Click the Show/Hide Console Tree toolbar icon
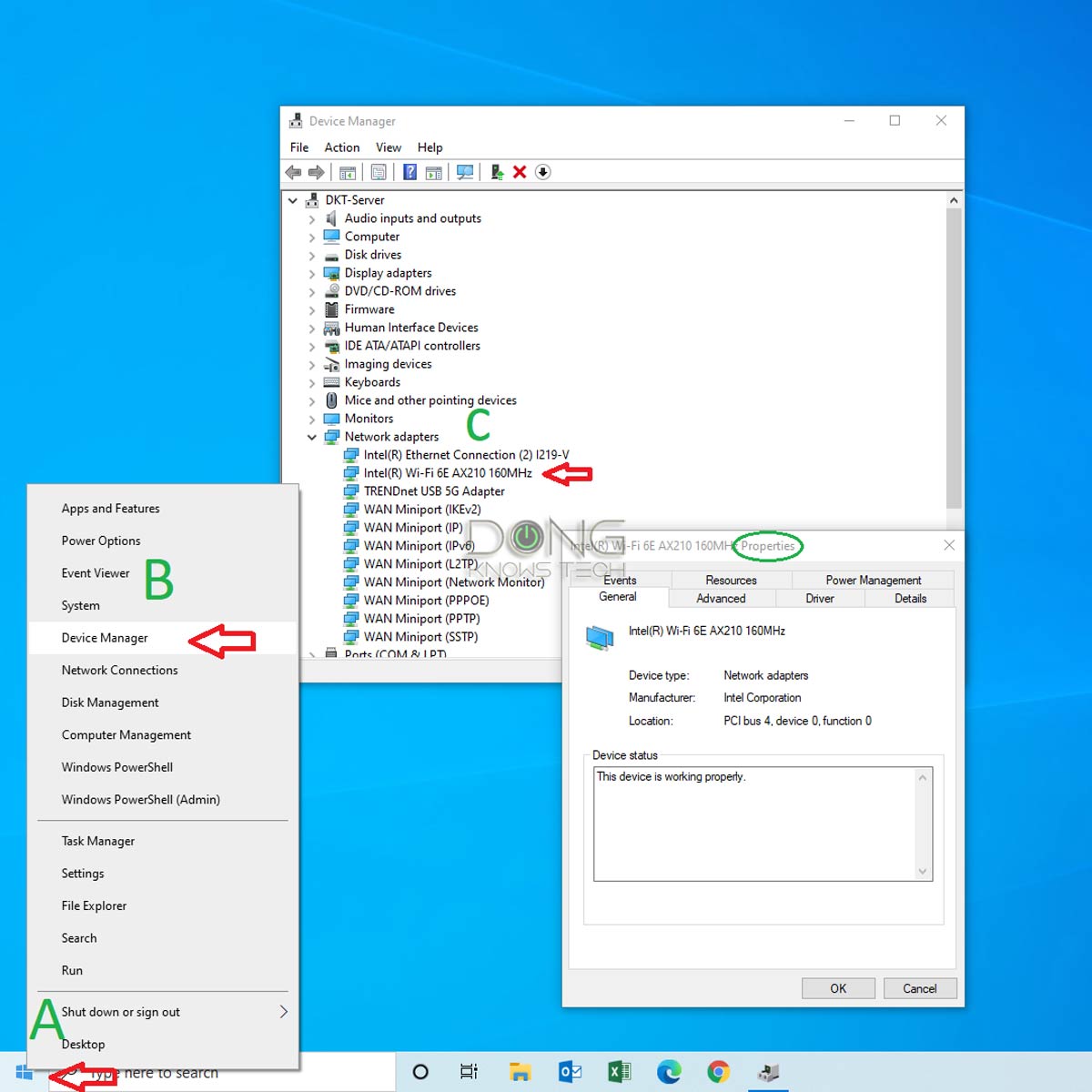 click(x=347, y=172)
